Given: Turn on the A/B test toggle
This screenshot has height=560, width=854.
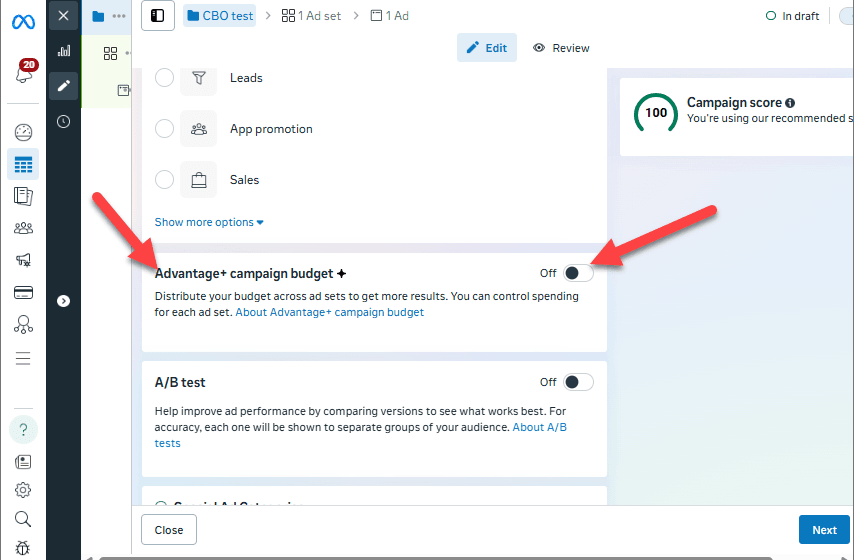Looking at the screenshot, I should tap(578, 382).
